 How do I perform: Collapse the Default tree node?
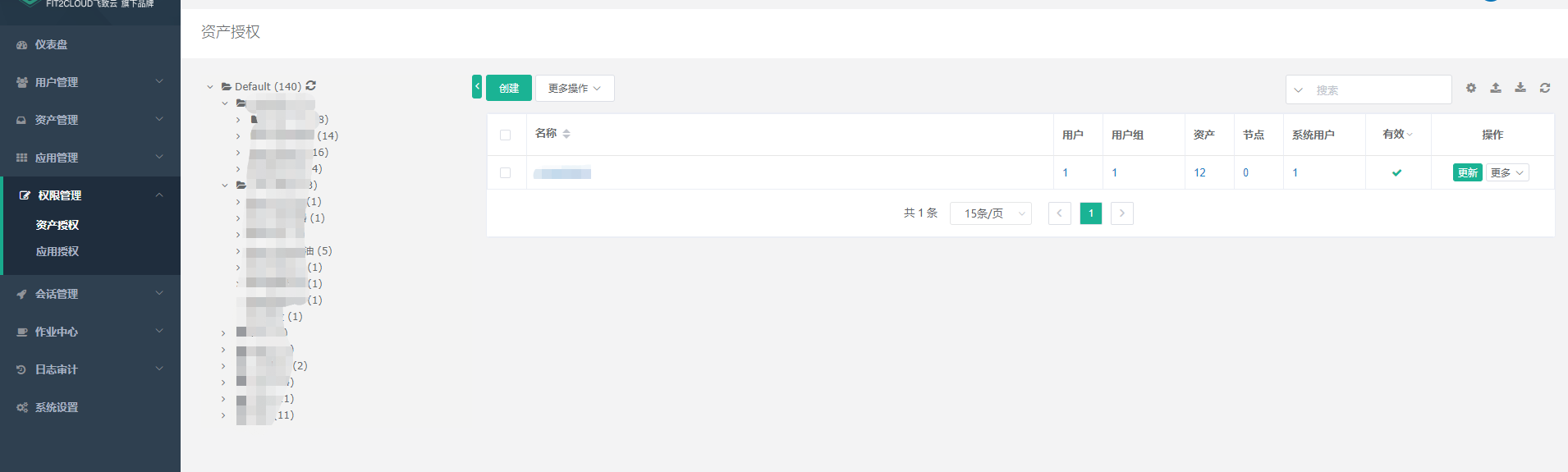tap(210, 86)
